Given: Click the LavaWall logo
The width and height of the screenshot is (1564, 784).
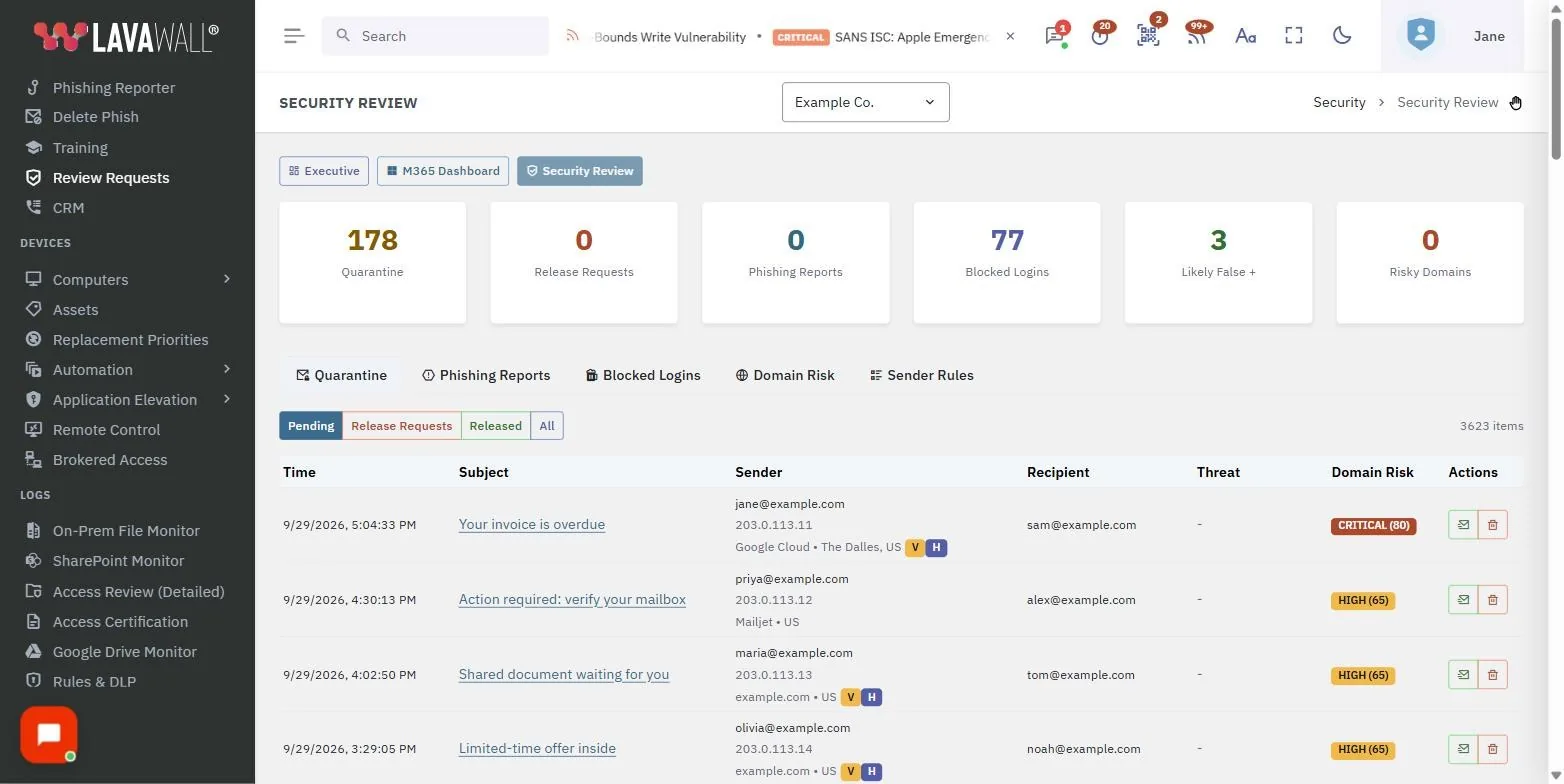Looking at the screenshot, I should [x=126, y=36].
